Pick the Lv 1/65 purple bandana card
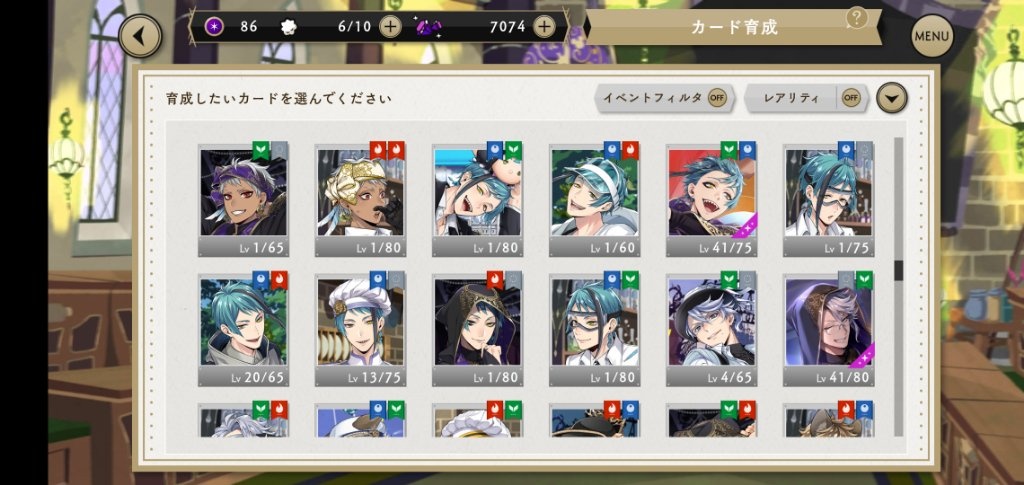Viewport: 1024px width, 485px height. 243,199
